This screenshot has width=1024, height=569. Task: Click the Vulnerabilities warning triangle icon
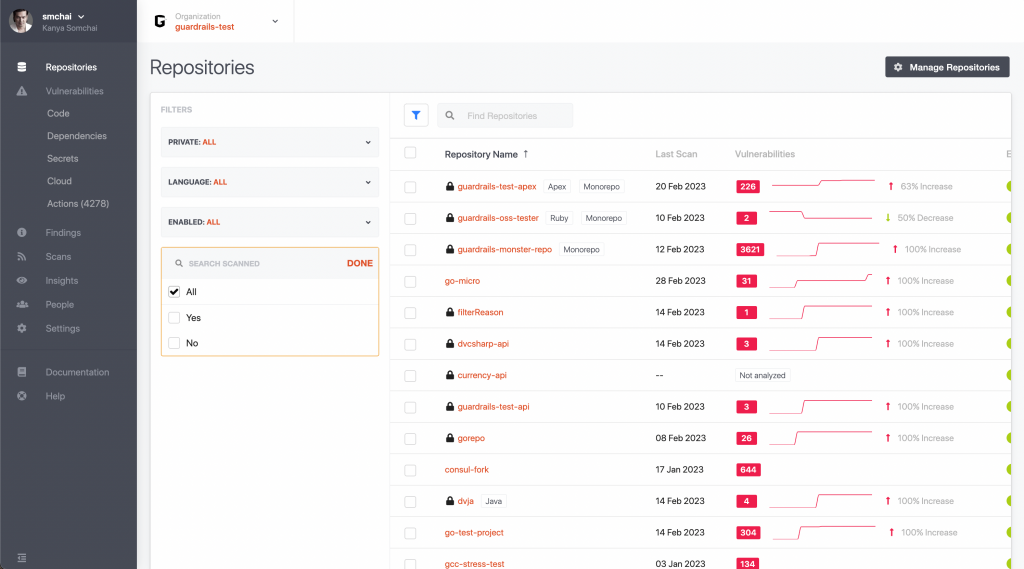pyautogui.click(x=22, y=91)
